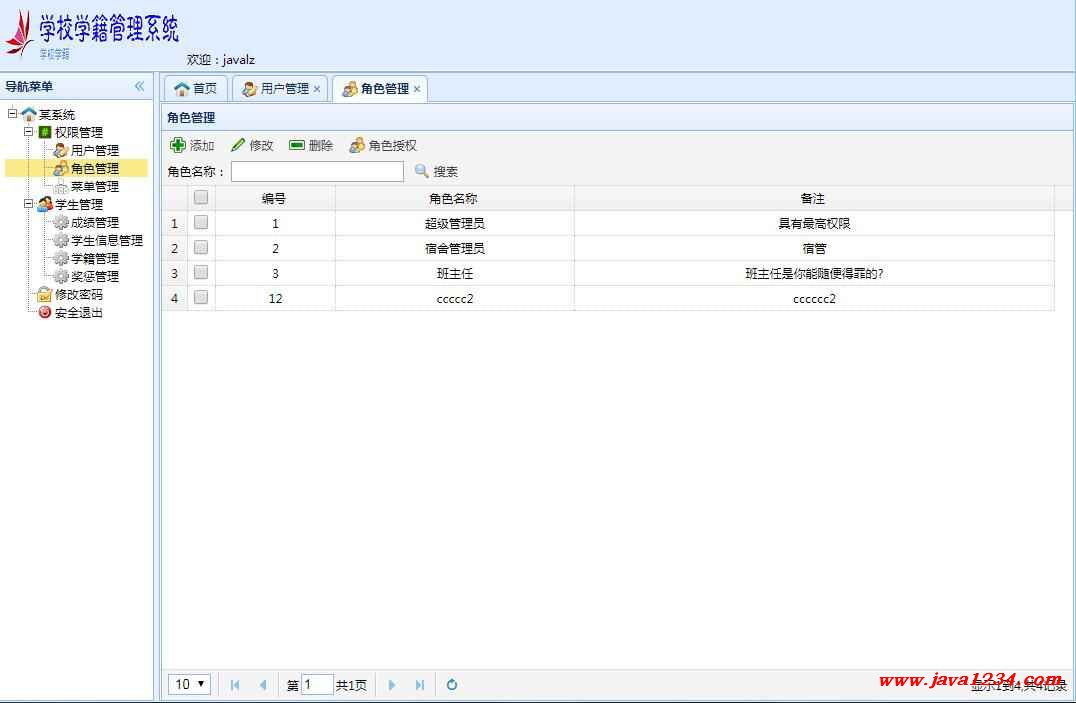The height and width of the screenshot is (703, 1076).
Task: Click the 搜索 magnifier search icon
Action: (422, 171)
